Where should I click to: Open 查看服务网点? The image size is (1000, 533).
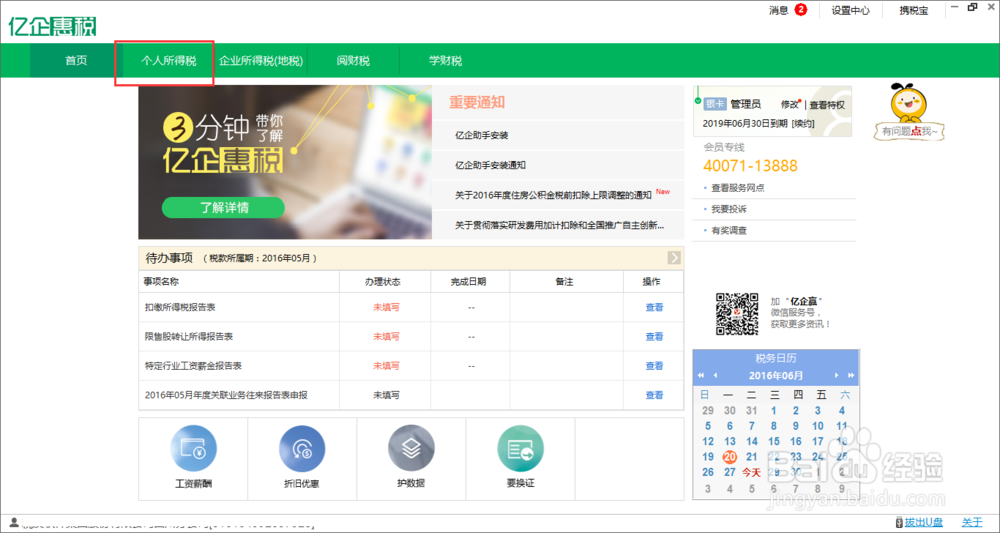click(738, 188)
